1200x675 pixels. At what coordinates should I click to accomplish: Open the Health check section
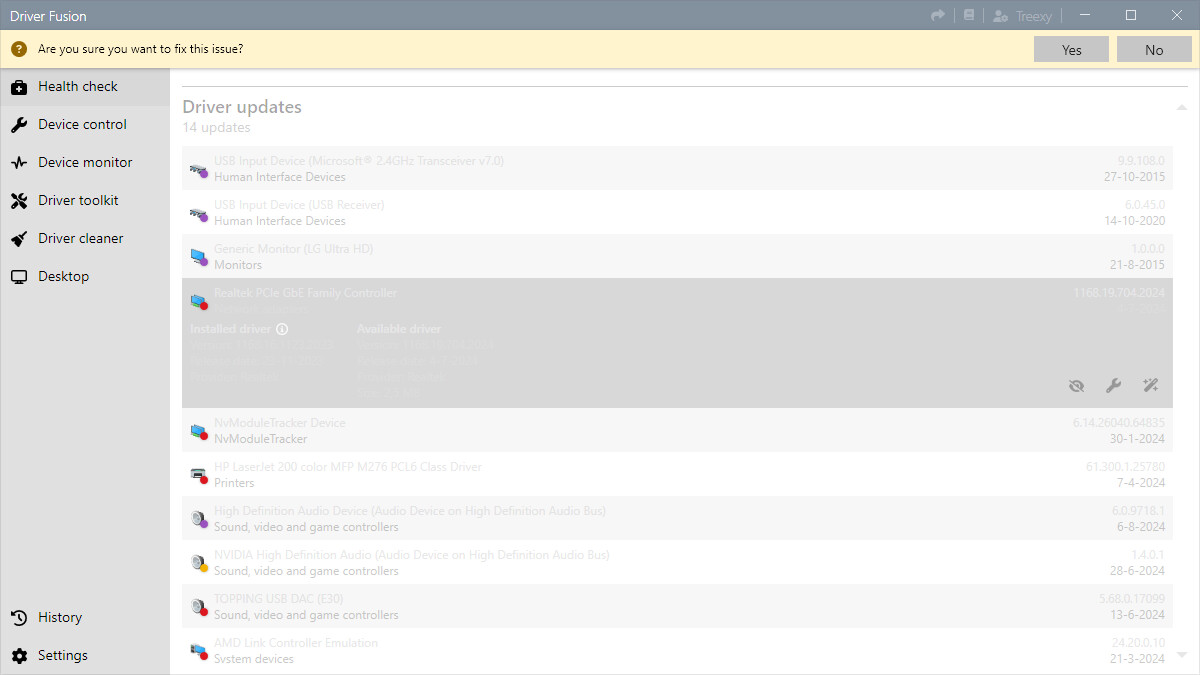[x=84, y=87]
